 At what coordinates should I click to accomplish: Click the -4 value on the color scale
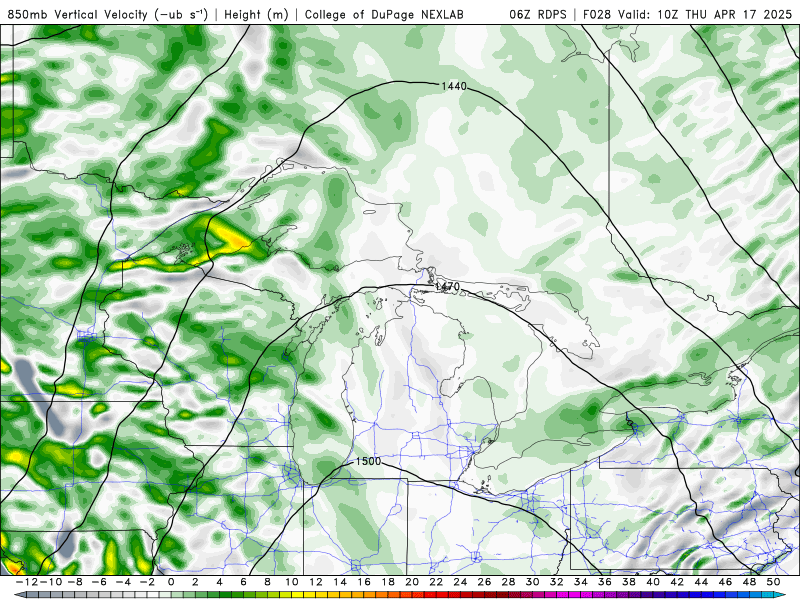coord(123,582)
